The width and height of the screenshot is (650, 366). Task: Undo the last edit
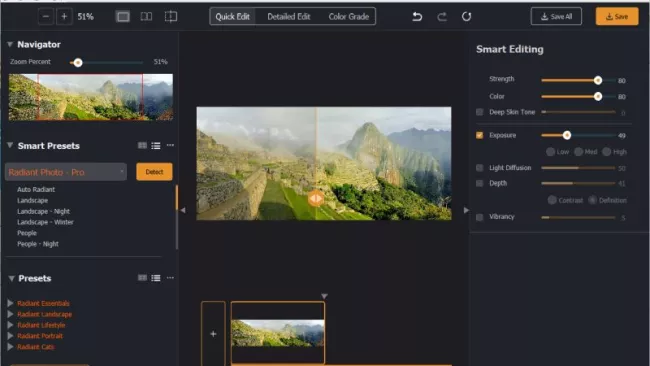(417, 17)
